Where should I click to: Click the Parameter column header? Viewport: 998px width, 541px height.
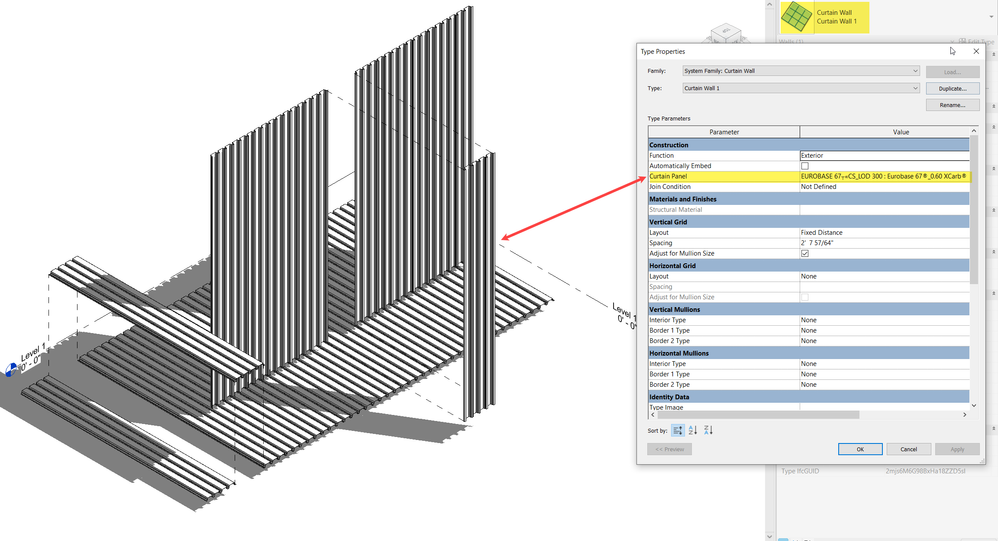724,132
